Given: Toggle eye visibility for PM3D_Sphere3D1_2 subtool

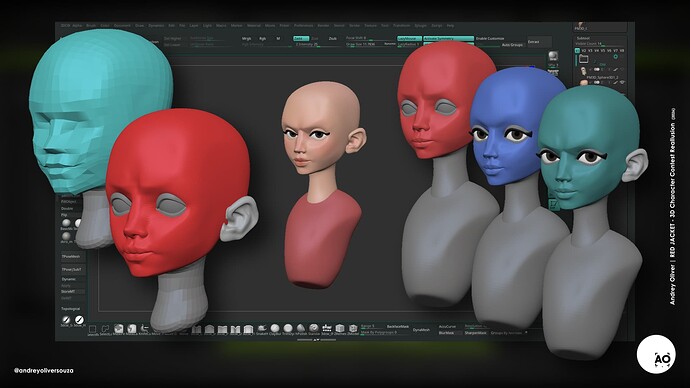Looking at the screenshot, I should (x=622, y=82).
